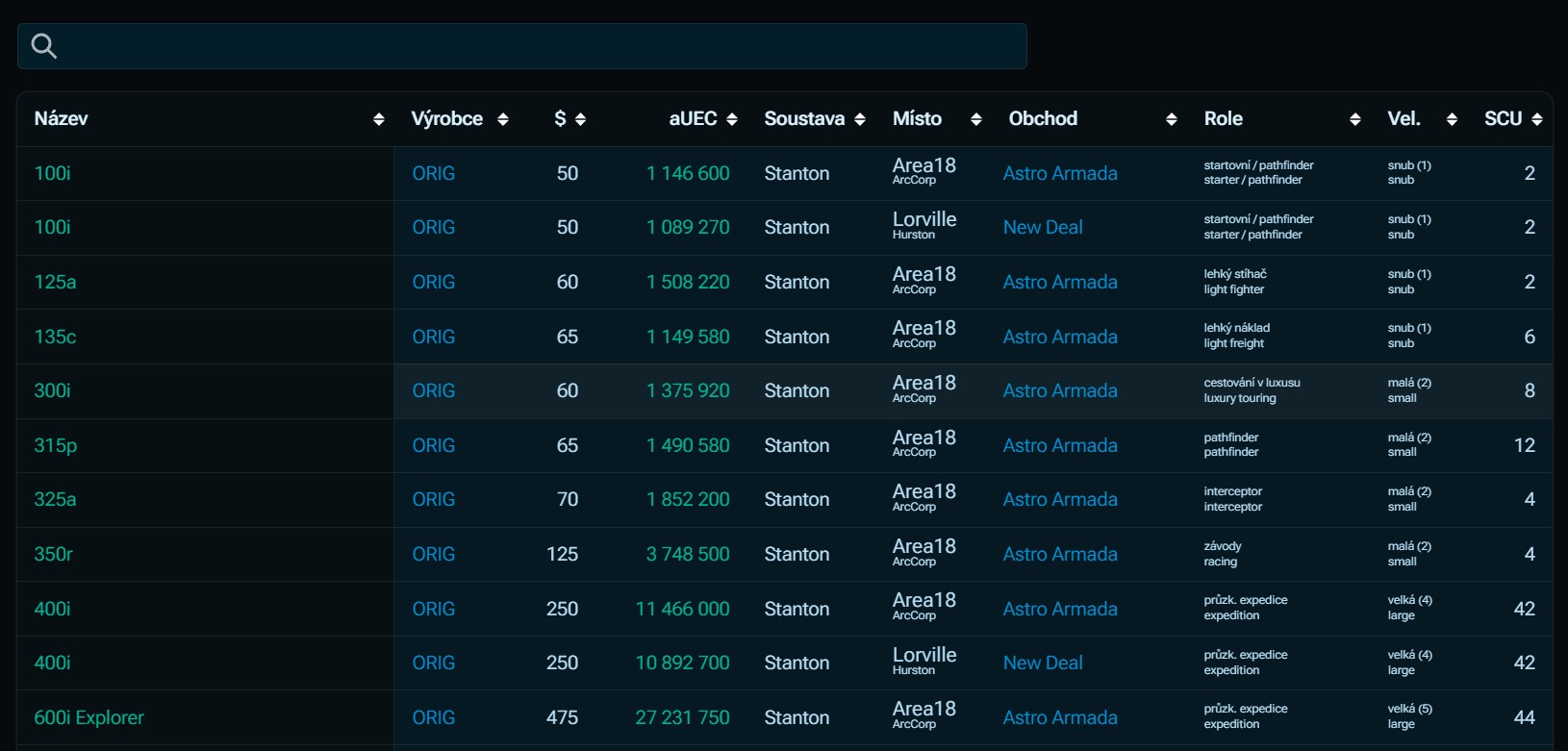The image size is (1568, 751).
Task: Click the Výrobce column sort arrows
Action: click(x=502, y=119)
